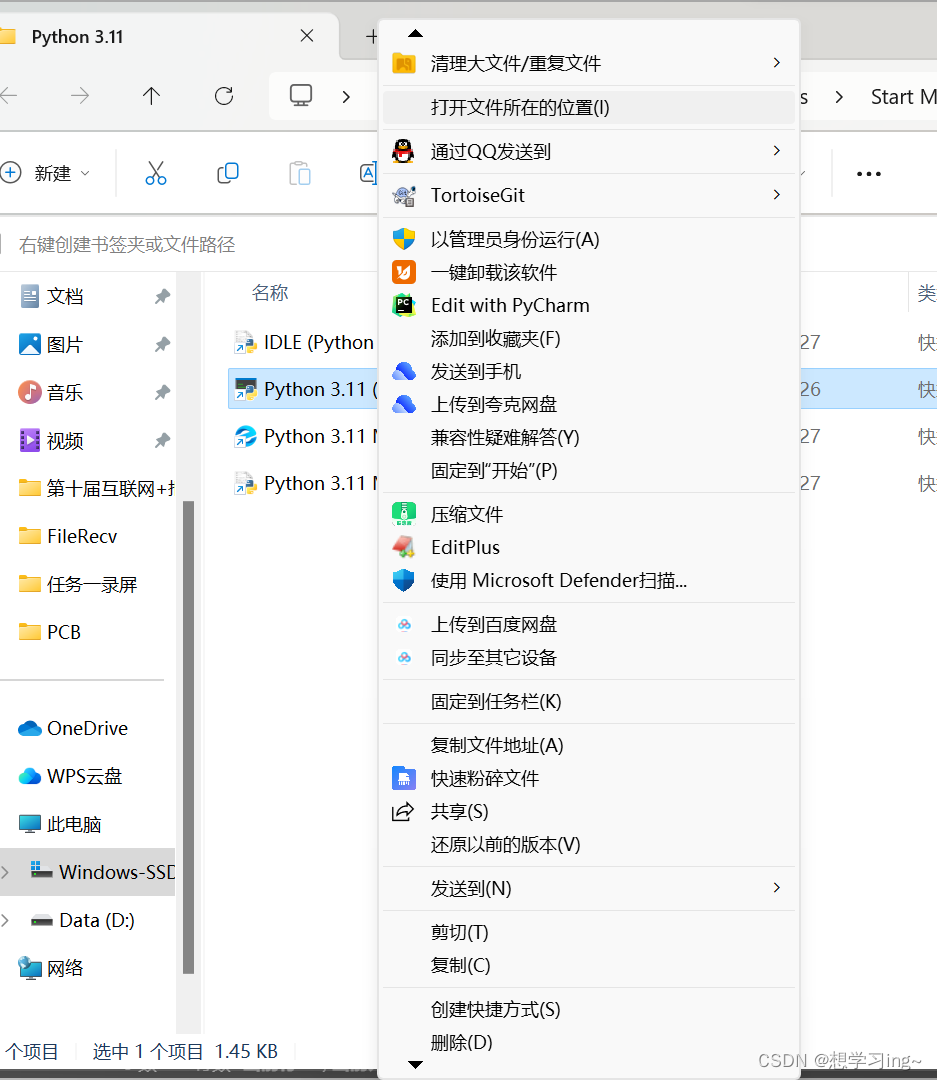Expand Data (D:) tree node chevron
937x1080 pixels.
pyautogui.click(x=6, y=920)
